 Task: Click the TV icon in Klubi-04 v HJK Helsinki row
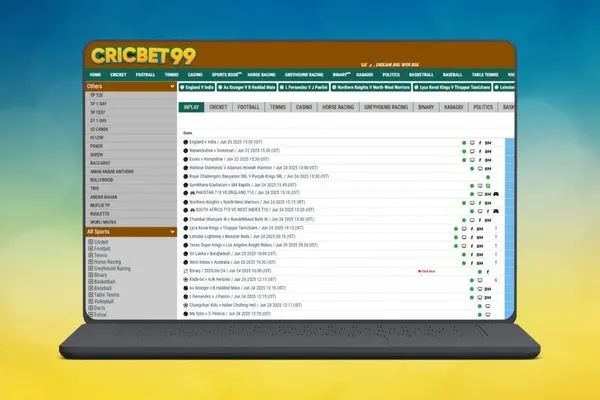480,280
